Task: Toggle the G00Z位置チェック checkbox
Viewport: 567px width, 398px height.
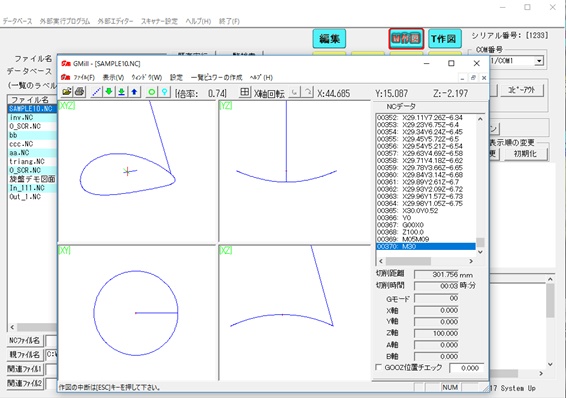Action: tap(379, 367)
